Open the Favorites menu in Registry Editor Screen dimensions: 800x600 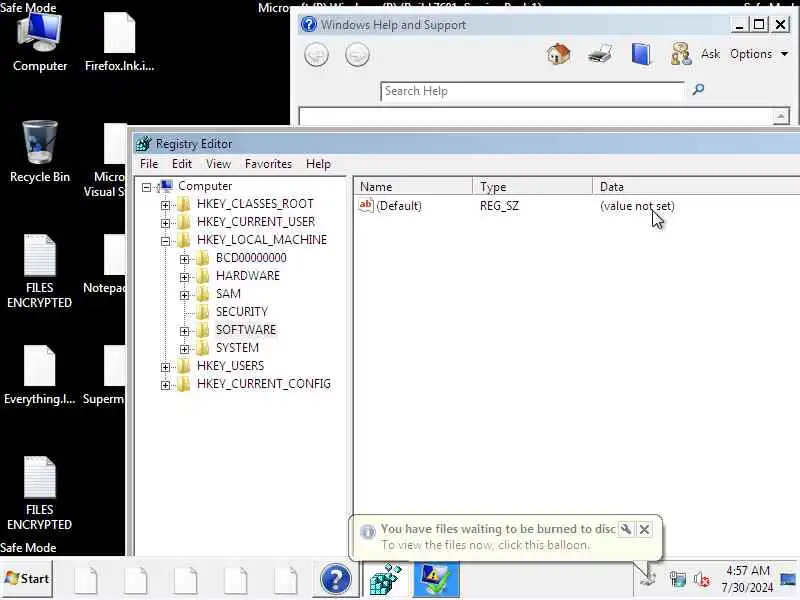click(268, 164)
